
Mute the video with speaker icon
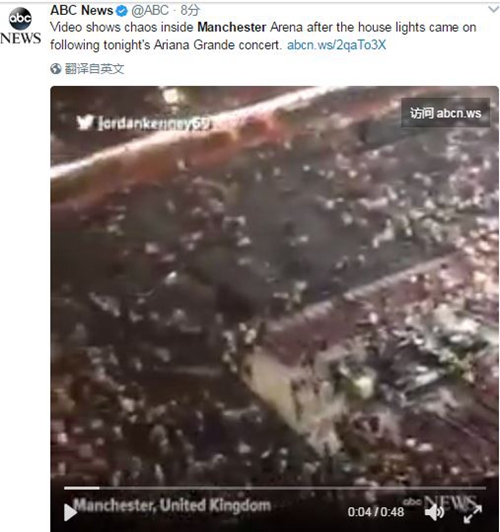point(435,512)
